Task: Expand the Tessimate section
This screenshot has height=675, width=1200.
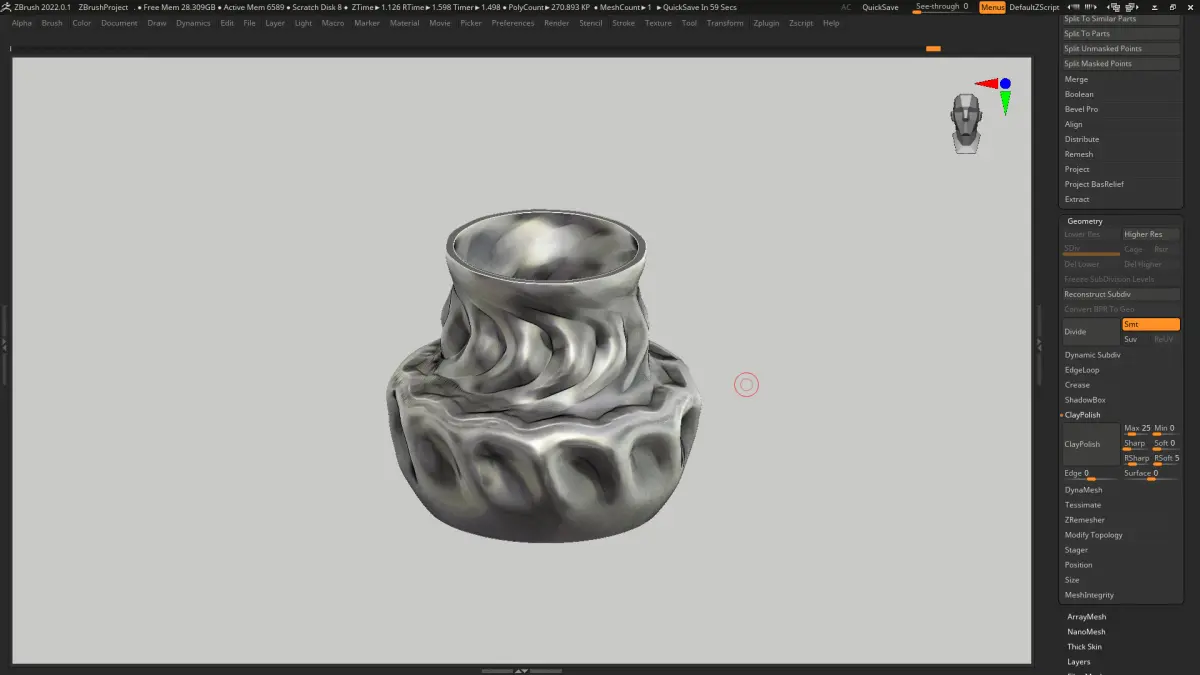Action: point(1082,505)
